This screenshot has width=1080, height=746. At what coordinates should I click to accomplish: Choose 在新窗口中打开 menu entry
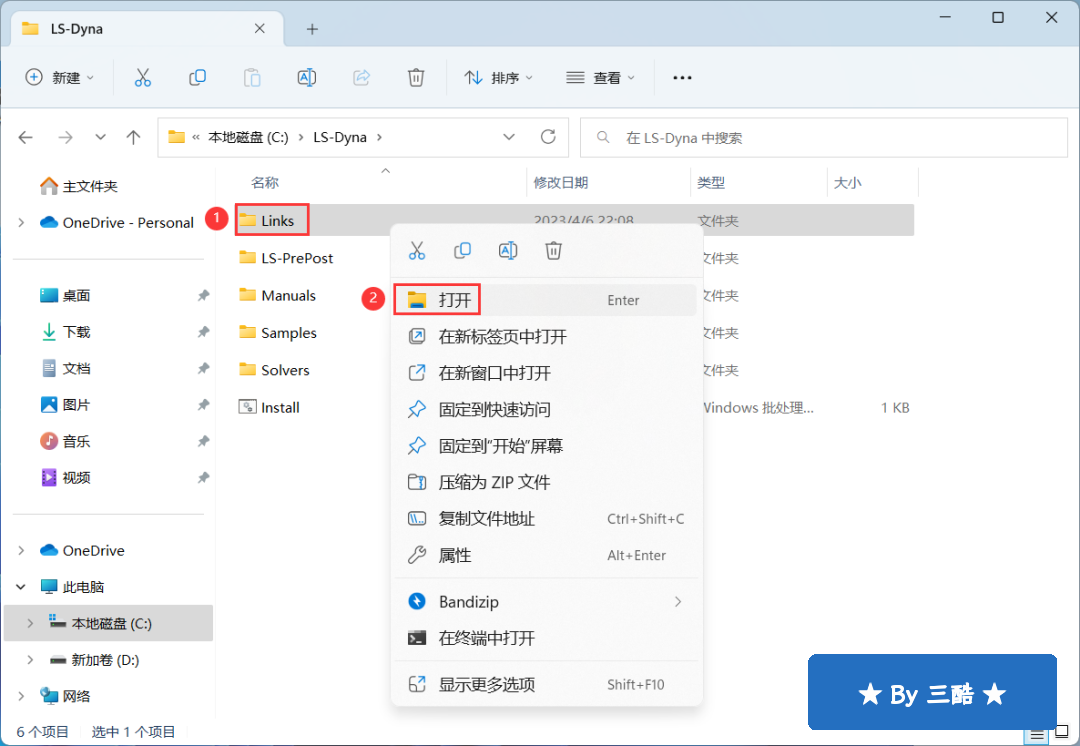coord(546,373)
